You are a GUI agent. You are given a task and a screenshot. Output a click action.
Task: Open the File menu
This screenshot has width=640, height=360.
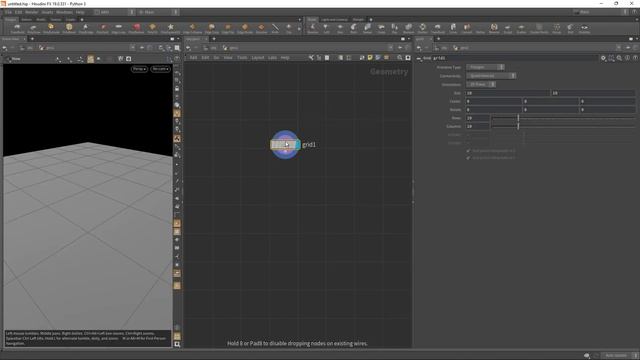pyautogui.click(x=8, y=12)
